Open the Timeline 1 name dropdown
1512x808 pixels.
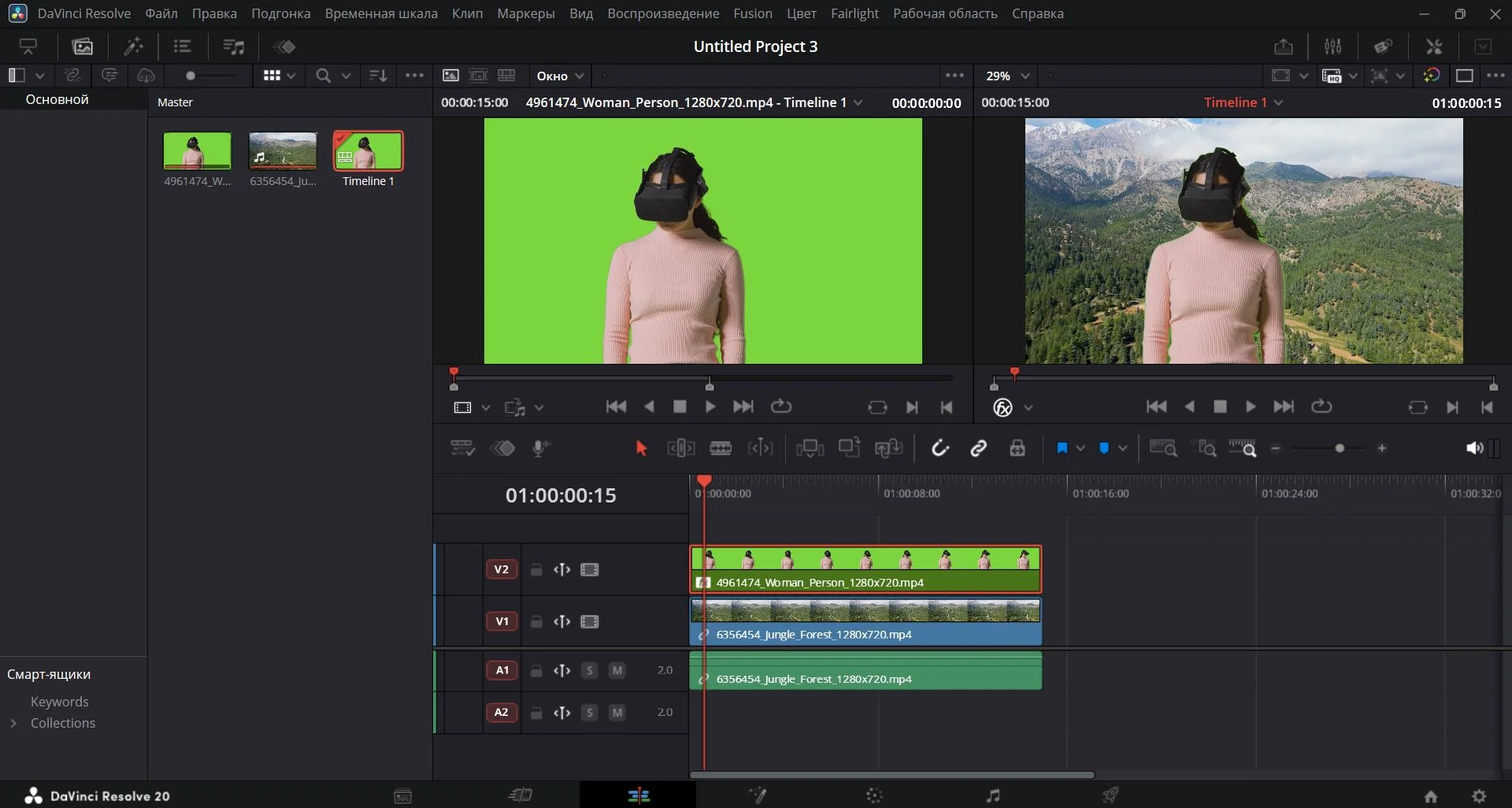(1278, 102)
